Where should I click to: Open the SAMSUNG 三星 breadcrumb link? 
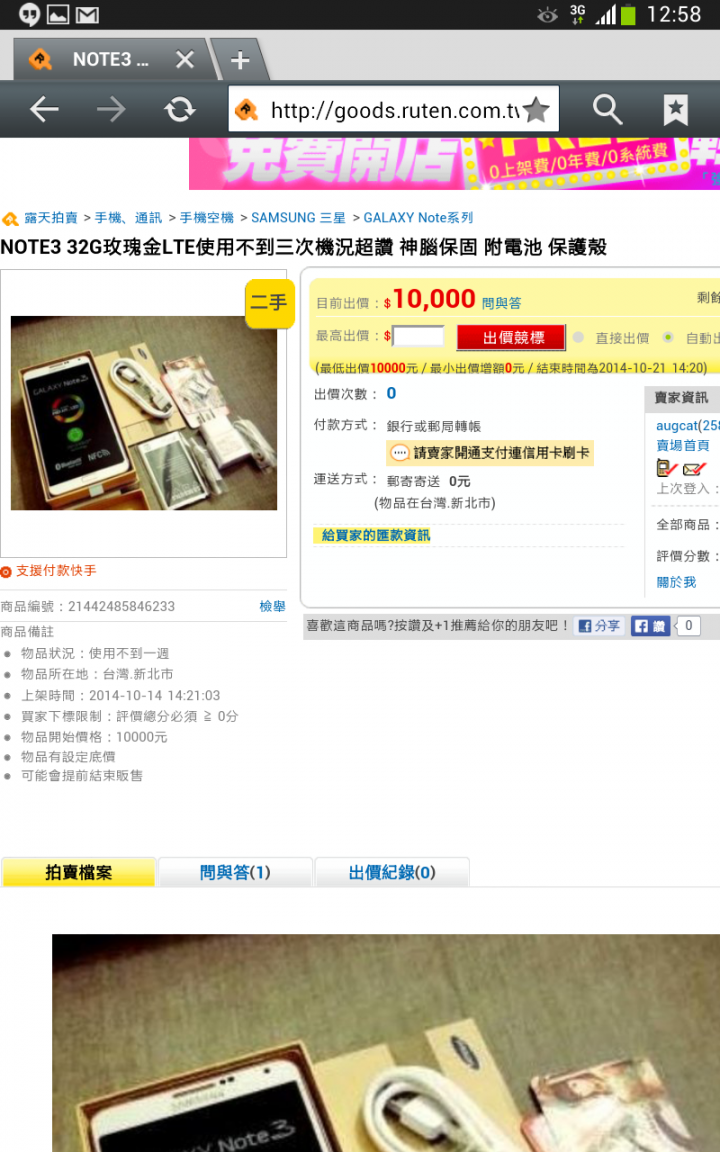pyautogui.click(x=298, y=217)
